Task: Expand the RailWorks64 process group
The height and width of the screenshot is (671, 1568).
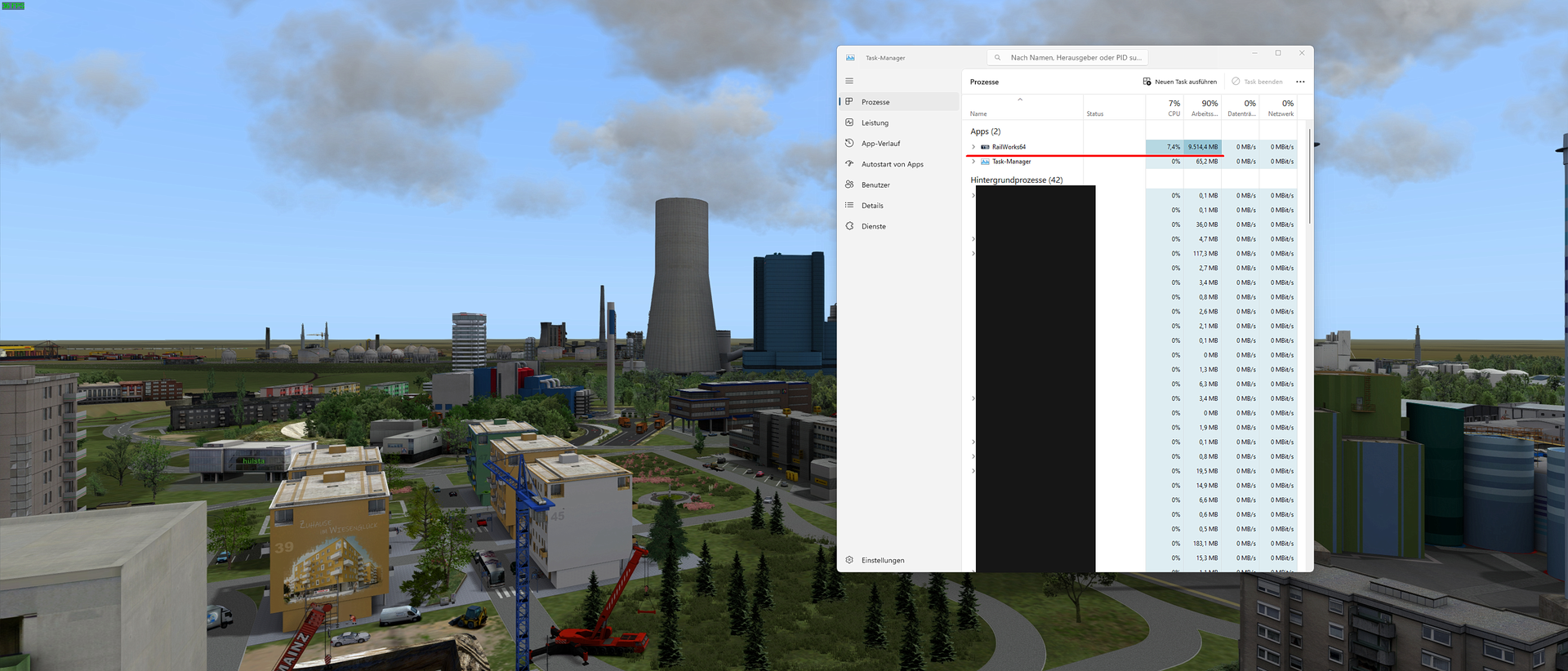Action: [x=973, y=147]
